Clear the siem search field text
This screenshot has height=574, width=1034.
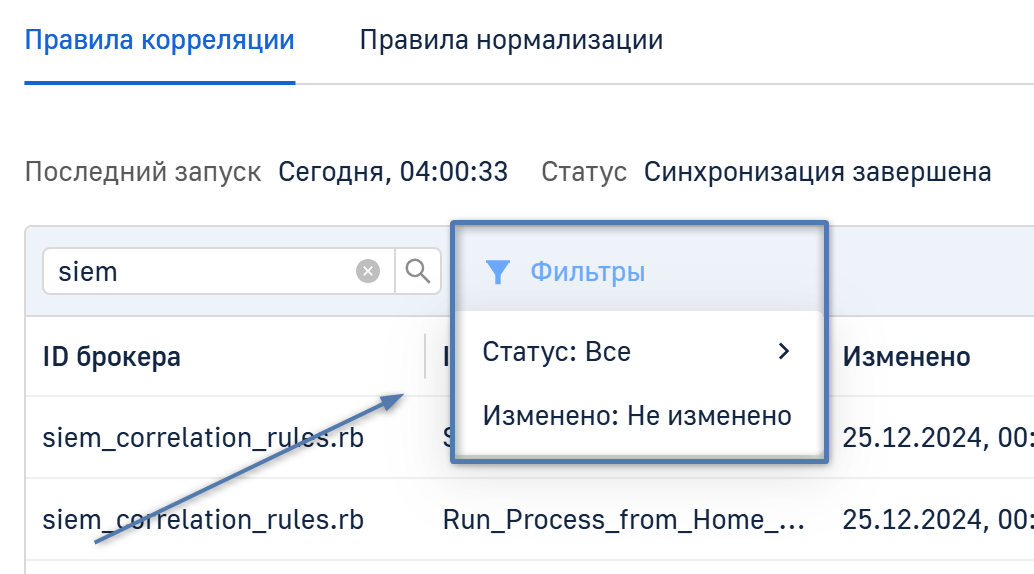click(x=368, y=271)
